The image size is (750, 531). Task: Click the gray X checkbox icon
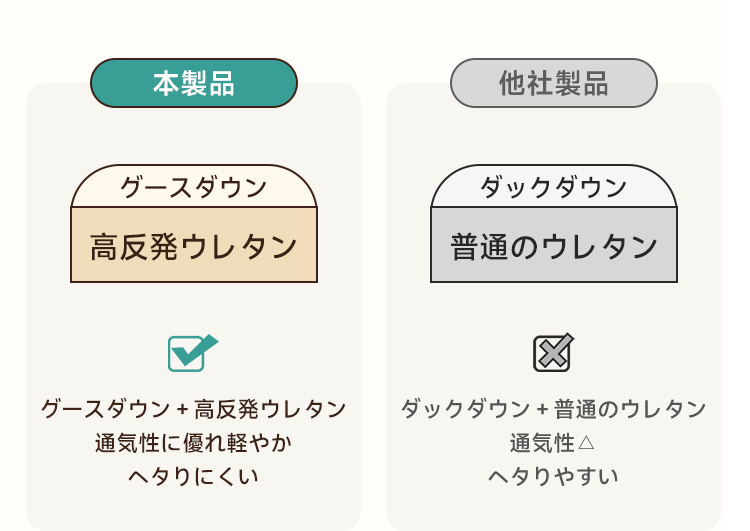[x=553, y=353]
